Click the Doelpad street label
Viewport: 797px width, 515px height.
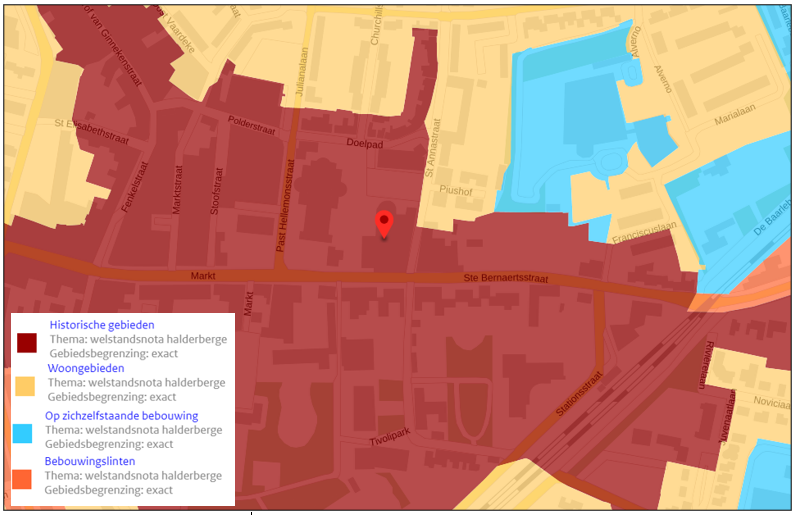[364, 143]
